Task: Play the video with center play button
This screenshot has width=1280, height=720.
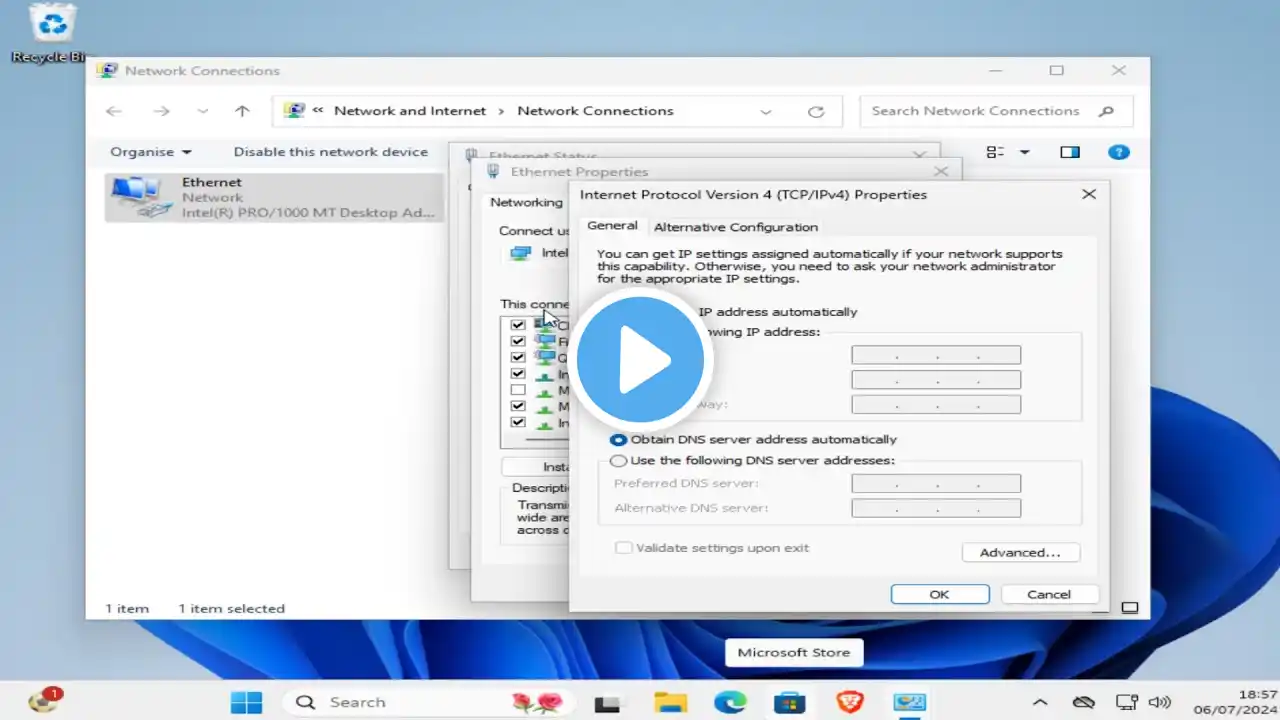Action: (641, 360)
